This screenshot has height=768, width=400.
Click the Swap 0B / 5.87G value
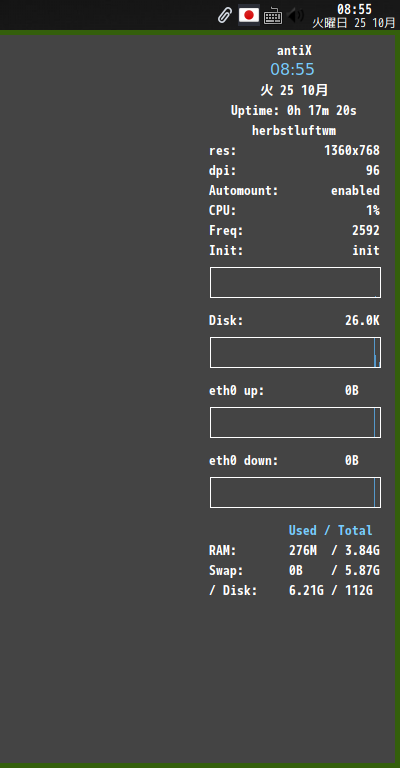pyautogui.click(x=334, y=571)
